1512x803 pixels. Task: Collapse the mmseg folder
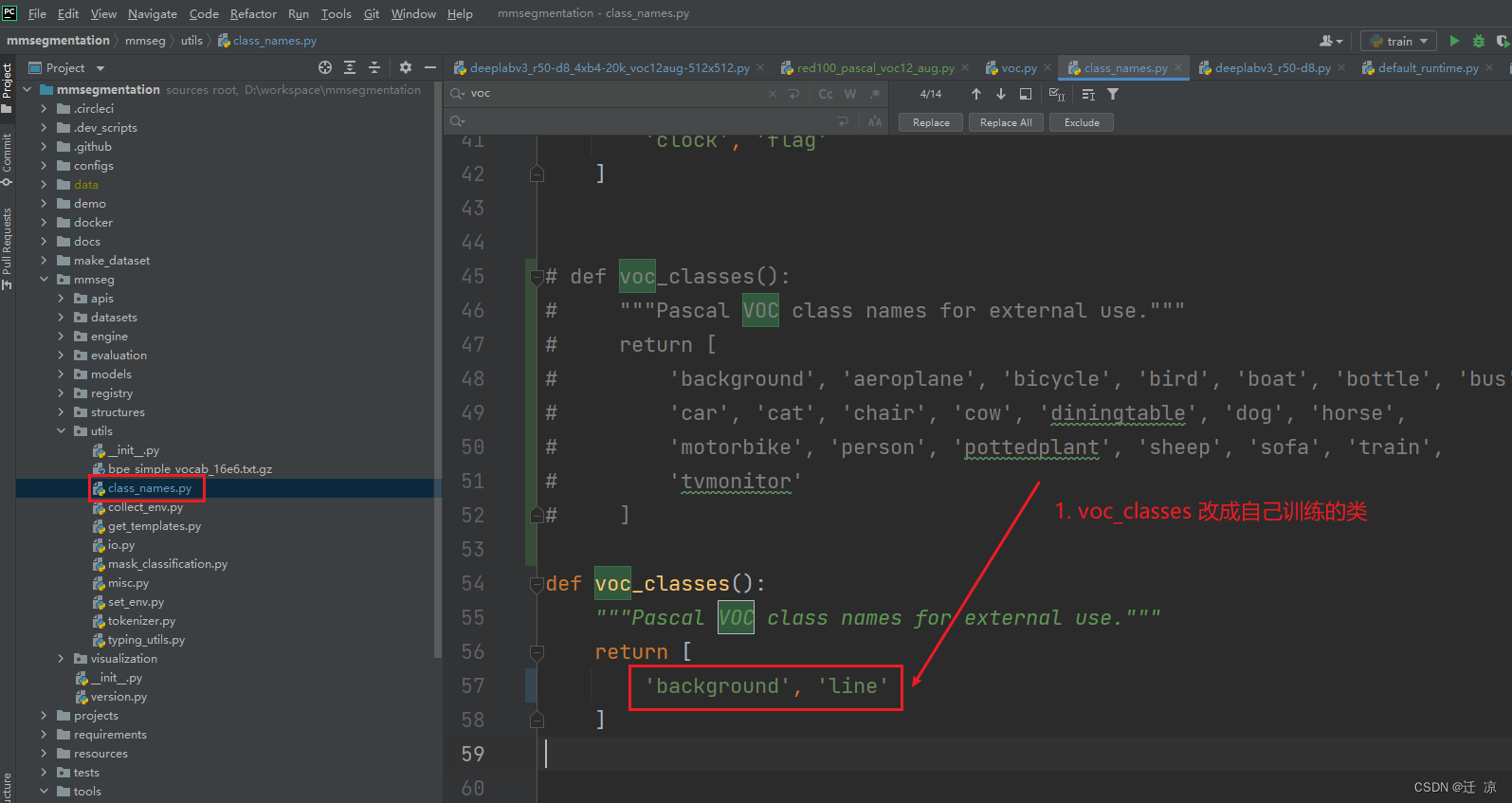(x=44, y=280)
